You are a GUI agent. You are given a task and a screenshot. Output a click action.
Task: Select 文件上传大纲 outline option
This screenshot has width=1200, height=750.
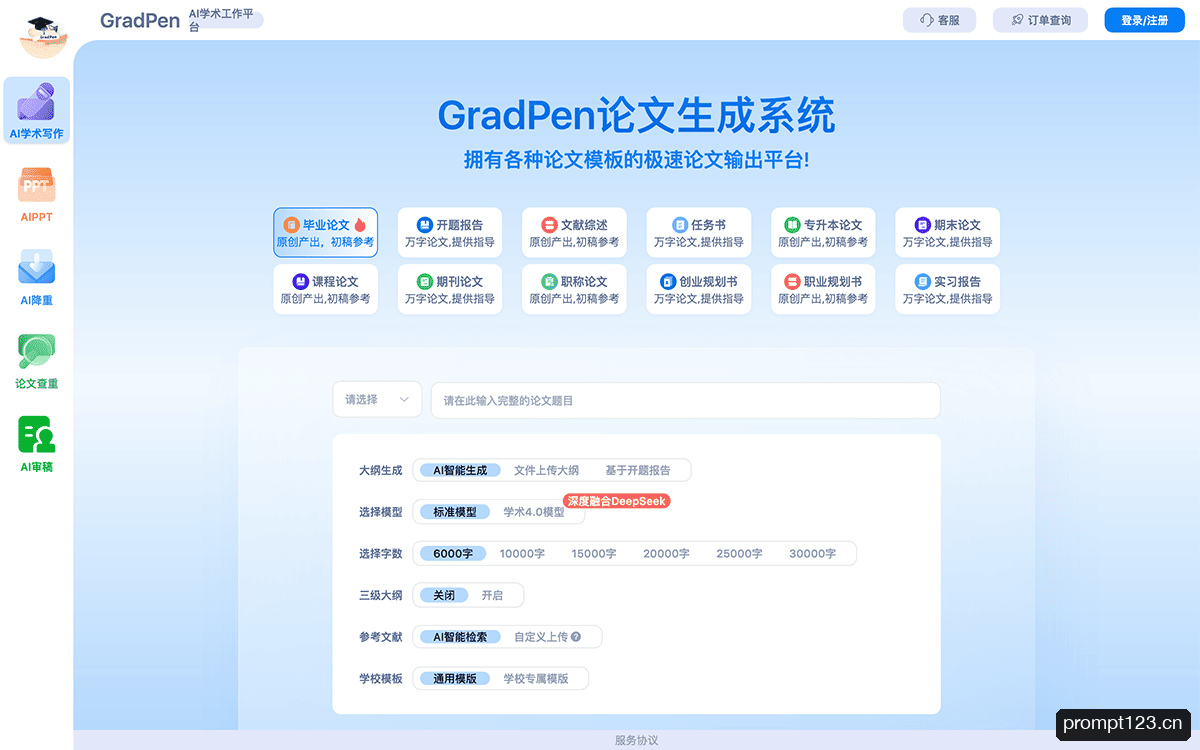point(546,470)
